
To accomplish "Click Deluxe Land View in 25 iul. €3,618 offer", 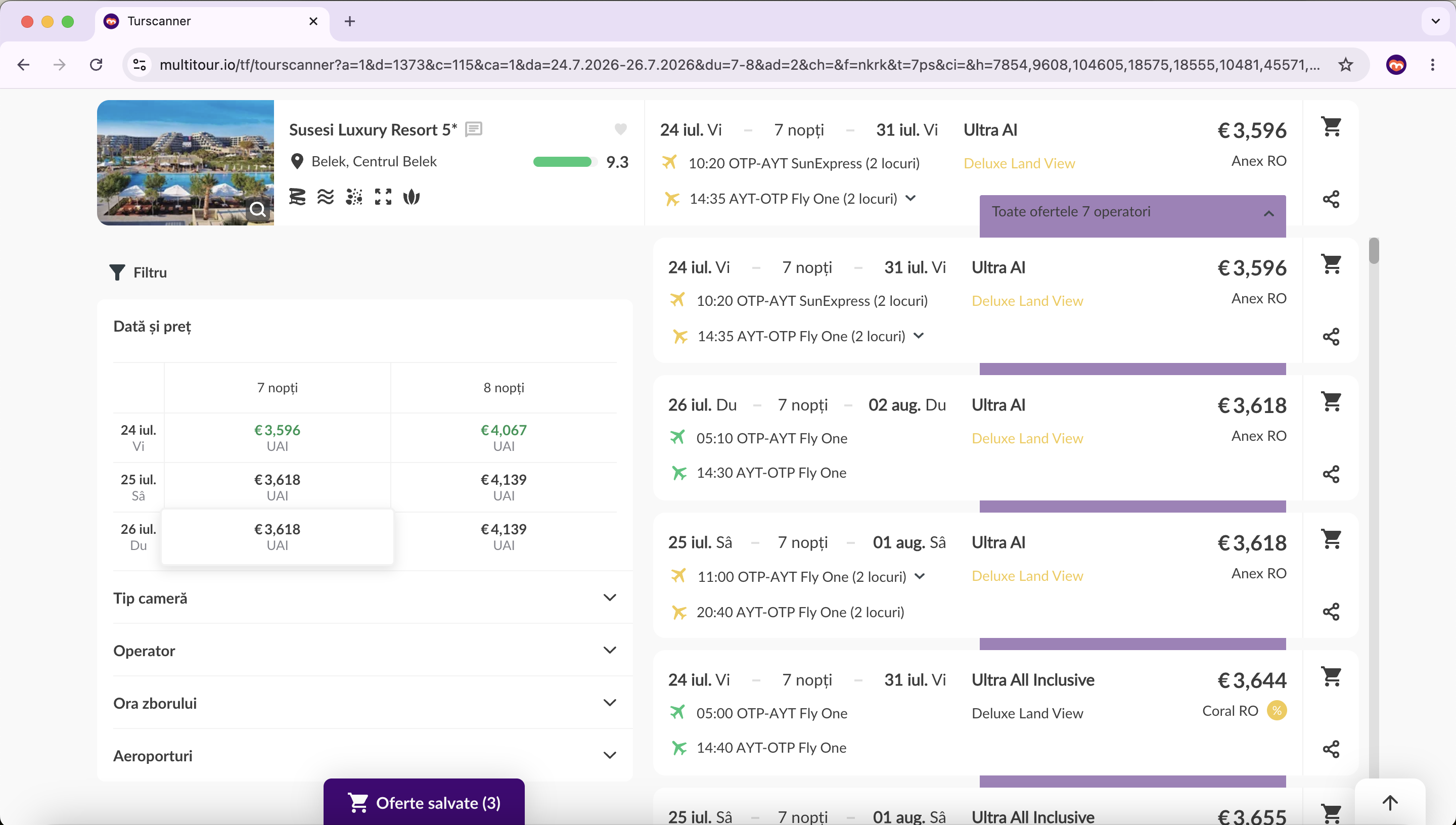I will point(1027,576).
